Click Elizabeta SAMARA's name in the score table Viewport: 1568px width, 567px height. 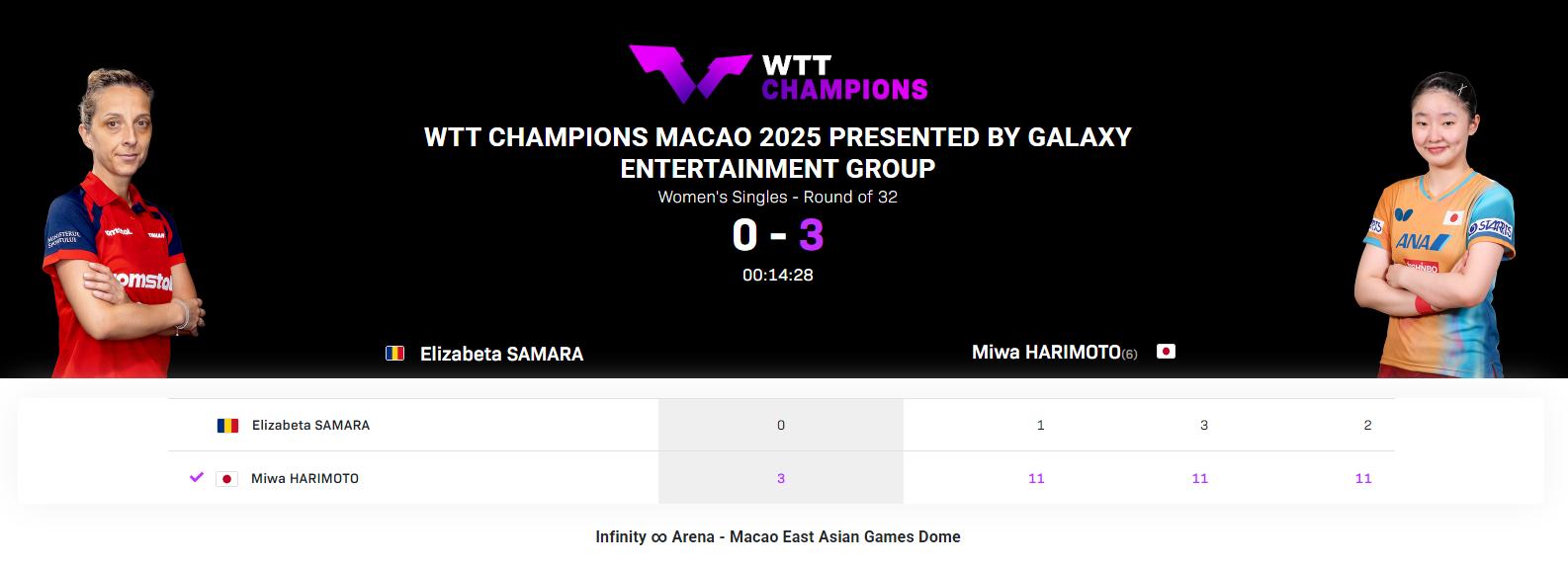coord(310,426)
